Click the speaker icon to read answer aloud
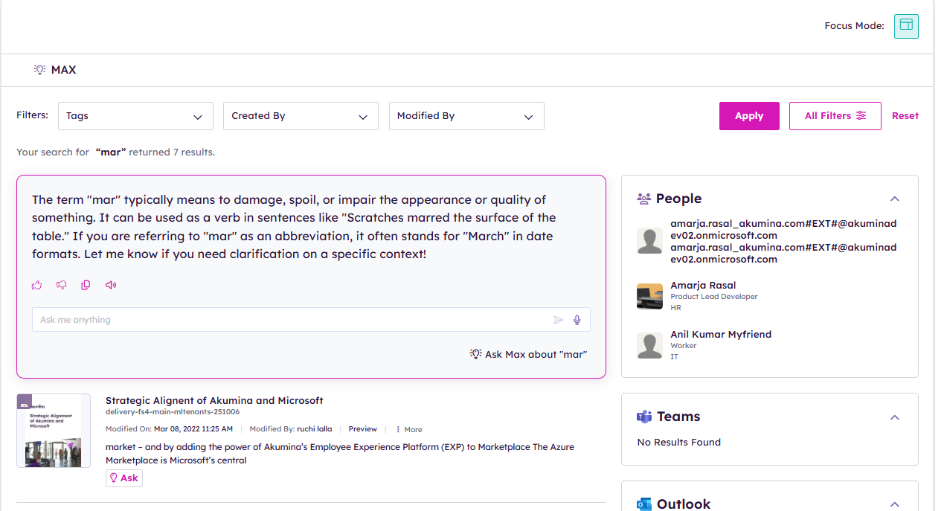The image size is (936, 511). click(x=110, y=285)
